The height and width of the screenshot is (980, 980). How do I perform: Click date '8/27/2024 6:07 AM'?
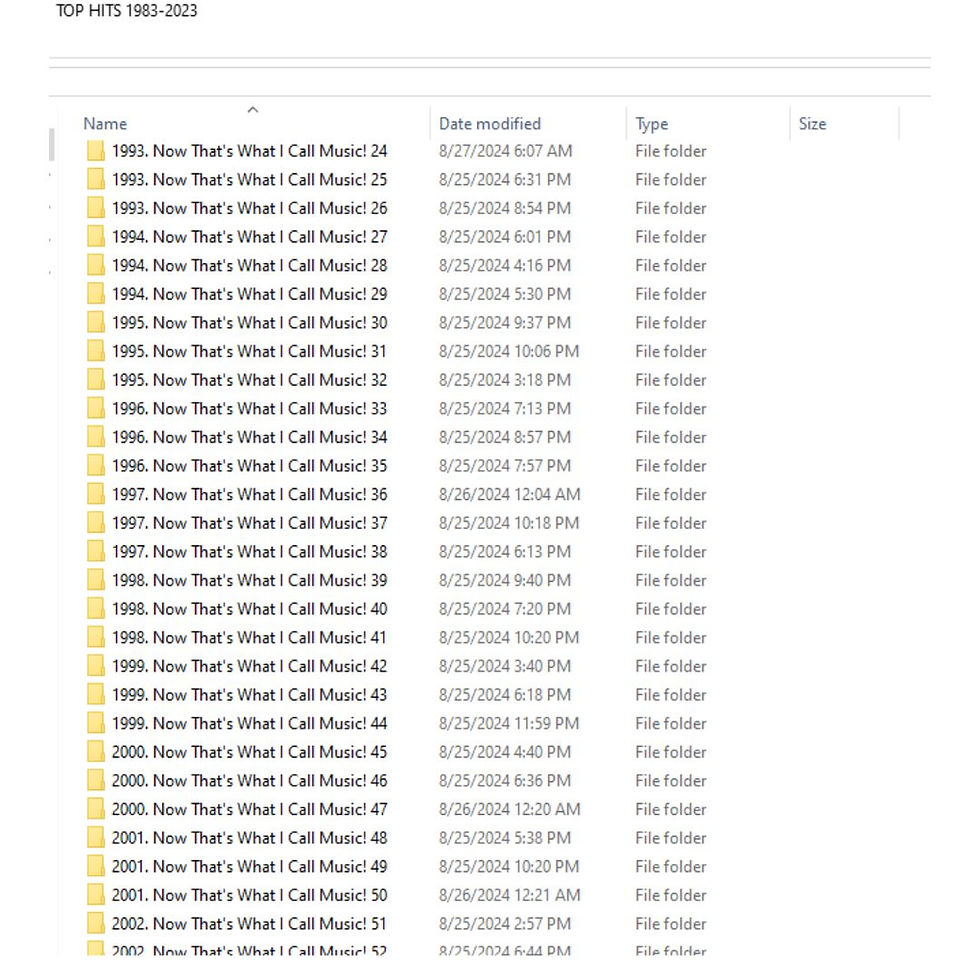click(506, 151)
